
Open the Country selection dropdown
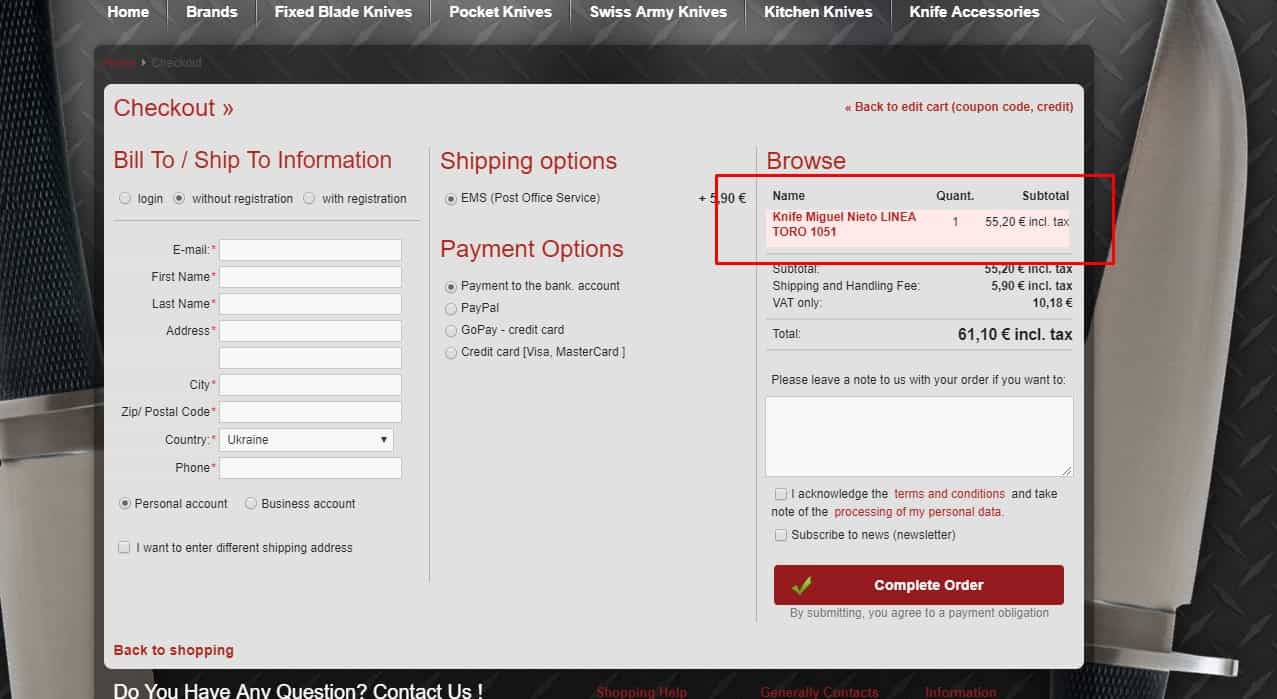307,439
